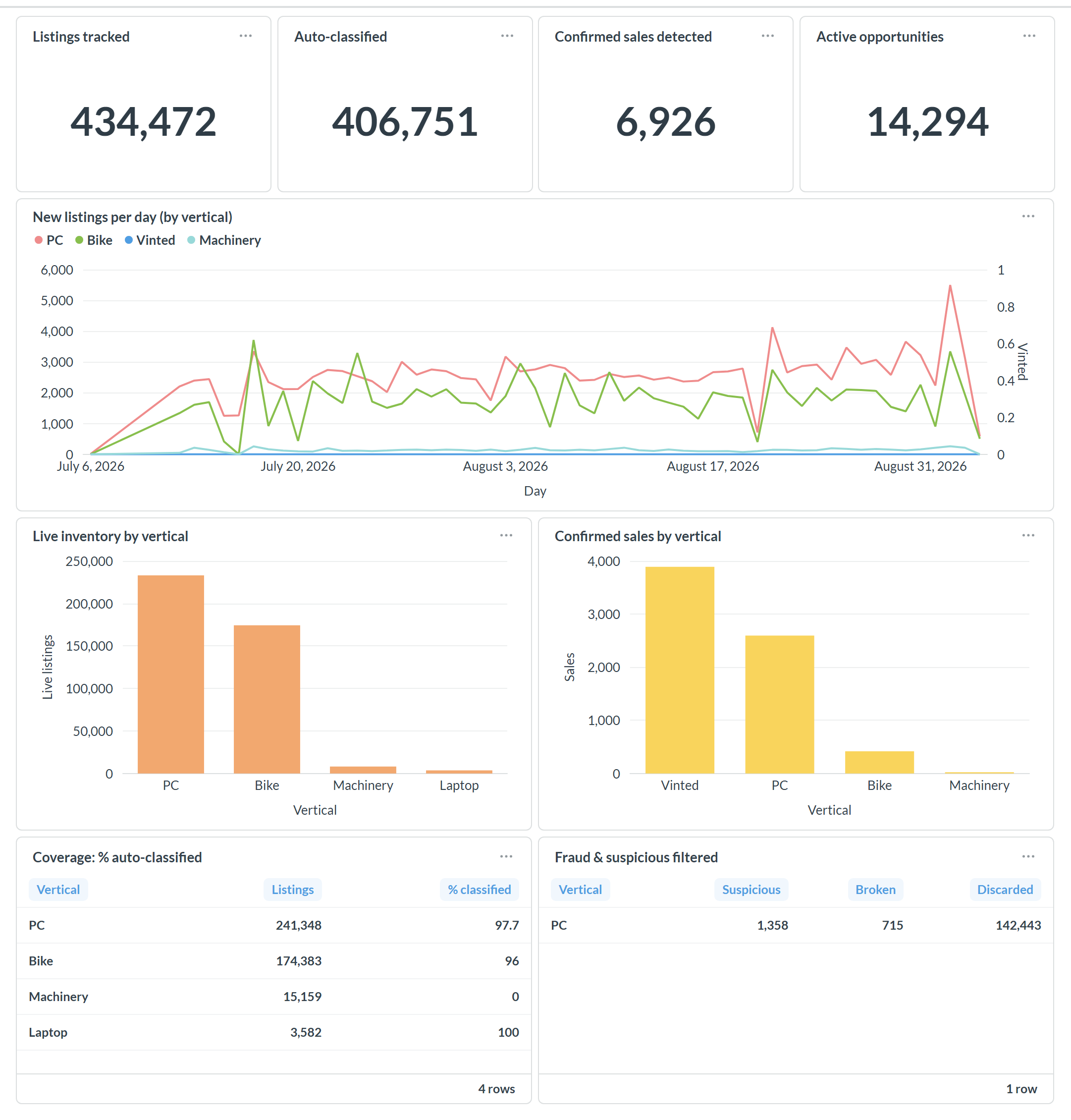1071x1120 pixels.
Task: Open Coverage table ellipsis menu
Action: click(506, 857)
